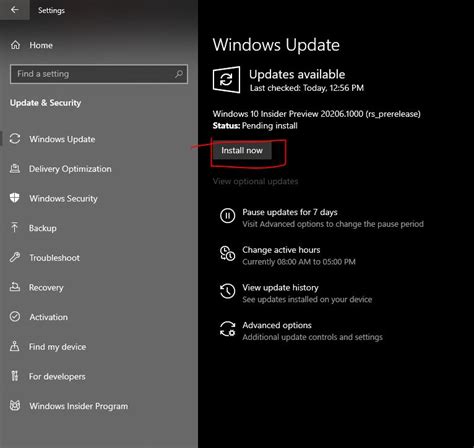Click the Delivery Optimization icon
This screenshot has width=474, height=448.
pyautogui.click(x=15, y=168)
